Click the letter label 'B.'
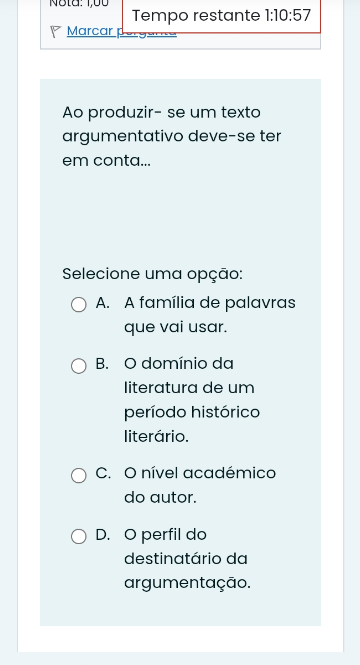Screen dimensions: 360x665 point(102,364)
